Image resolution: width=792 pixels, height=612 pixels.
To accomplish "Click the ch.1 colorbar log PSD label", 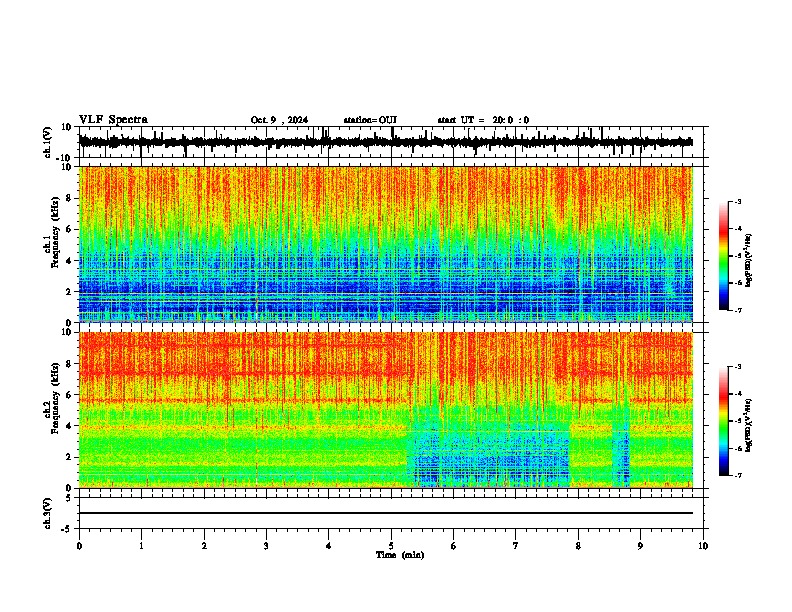I will [x=749, y=260].
